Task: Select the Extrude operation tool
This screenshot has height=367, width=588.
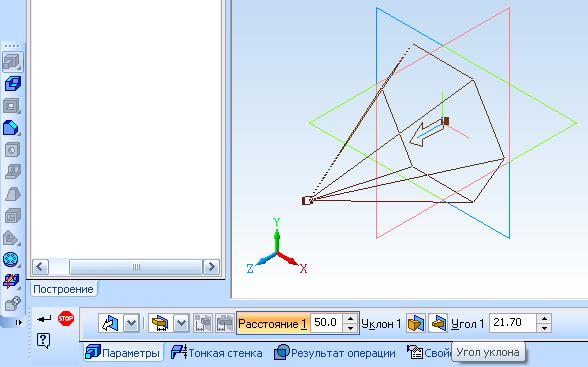Action: tap(12, 61)
